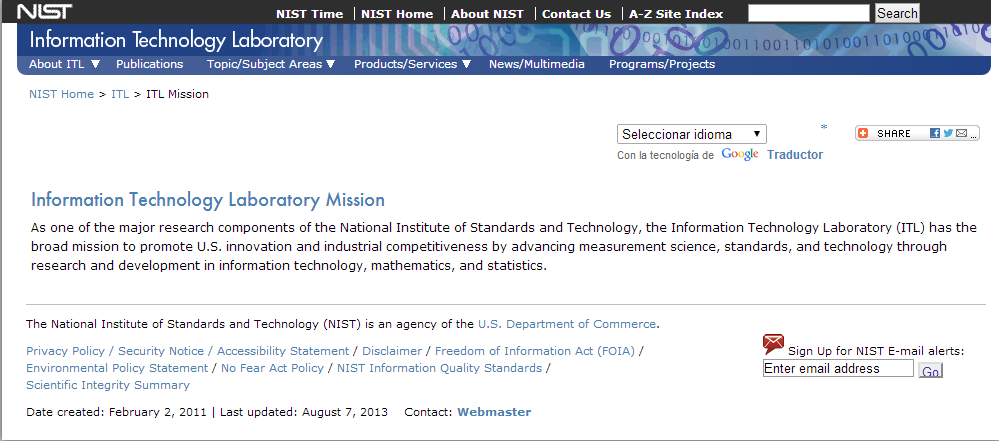Go to NIST Home in the breadcrumb
Viewport: 999px width, 441px height.
point(61,94)
